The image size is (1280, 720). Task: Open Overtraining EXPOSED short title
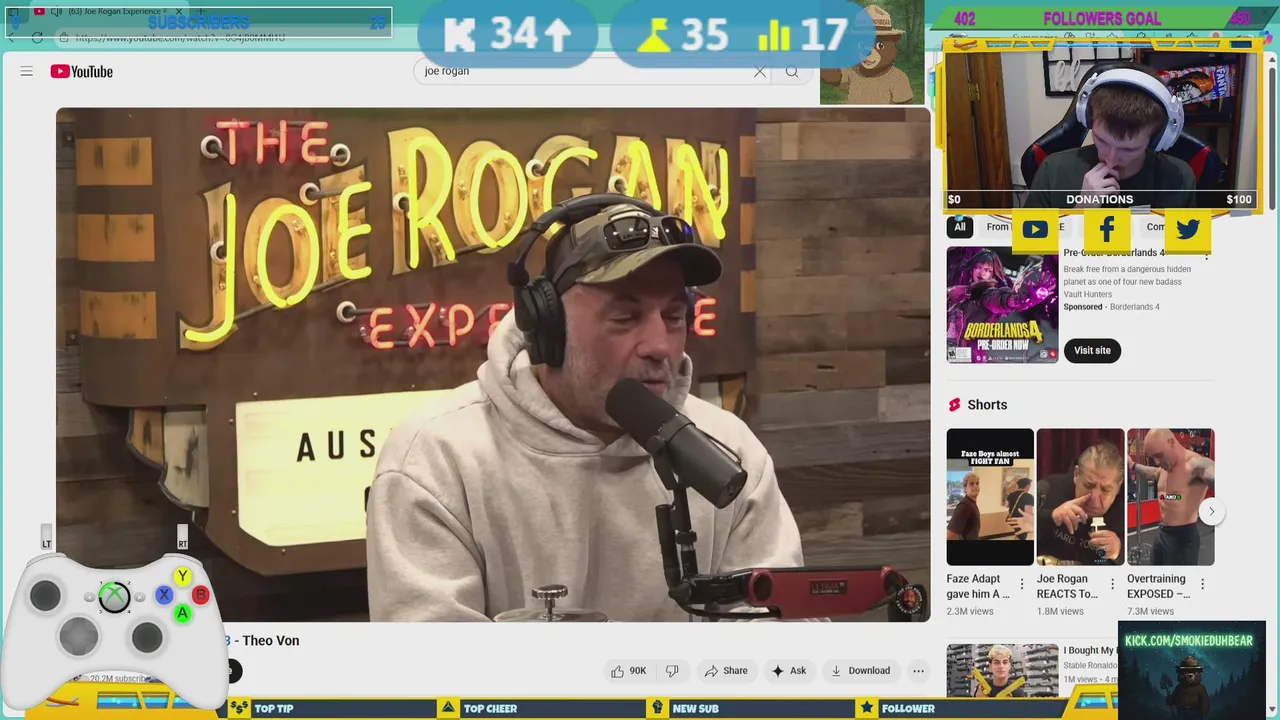pos(1158,586)
